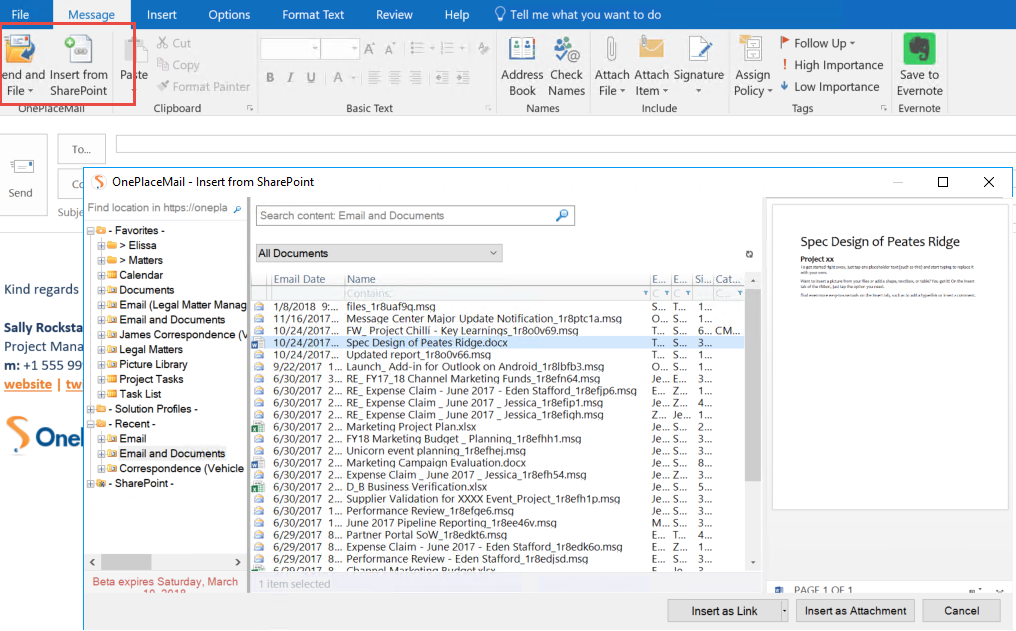Switch to the Insert tab

pos(161,14)
